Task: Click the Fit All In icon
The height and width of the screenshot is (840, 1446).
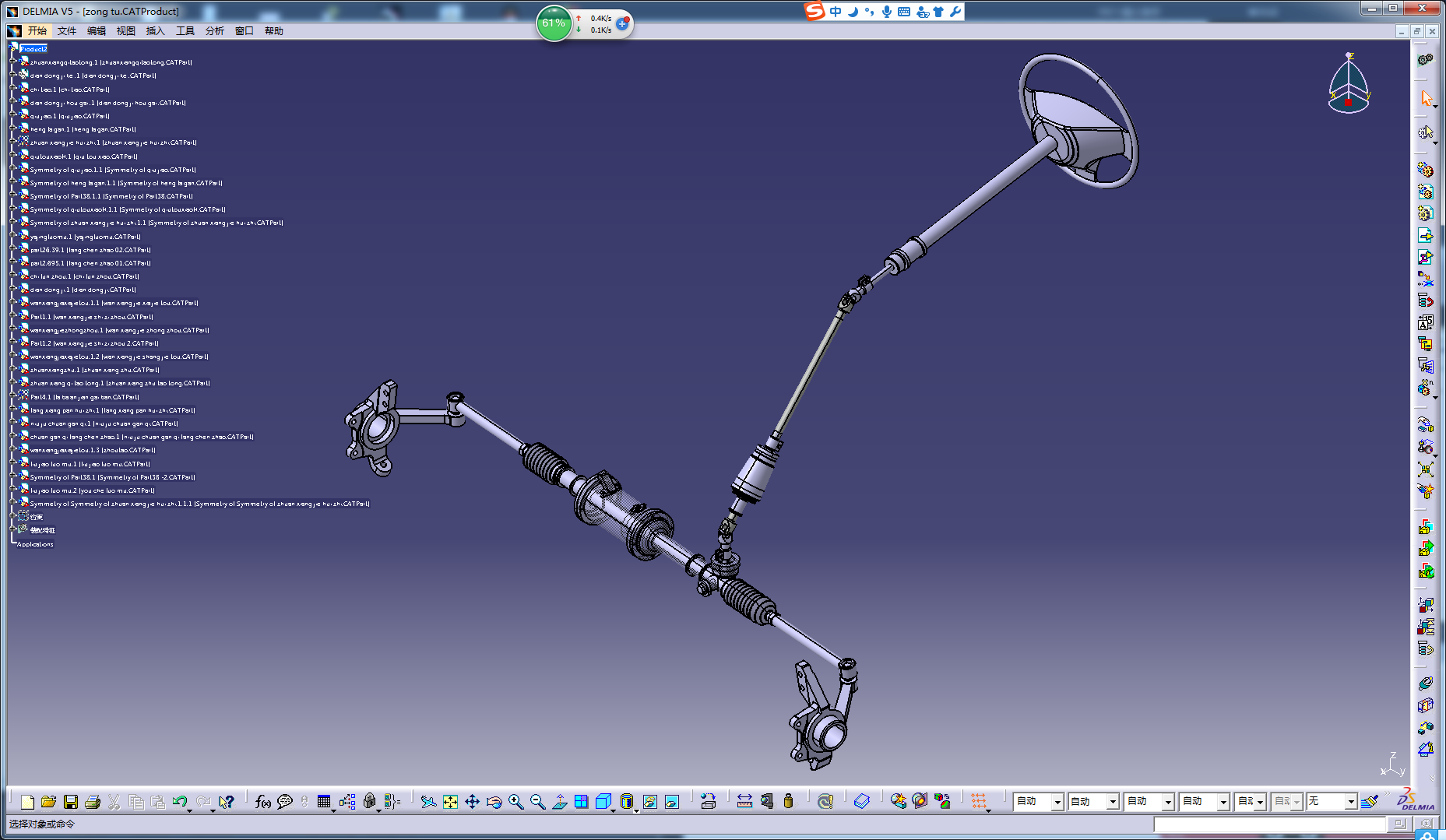Action: click(x=450, y=801)
